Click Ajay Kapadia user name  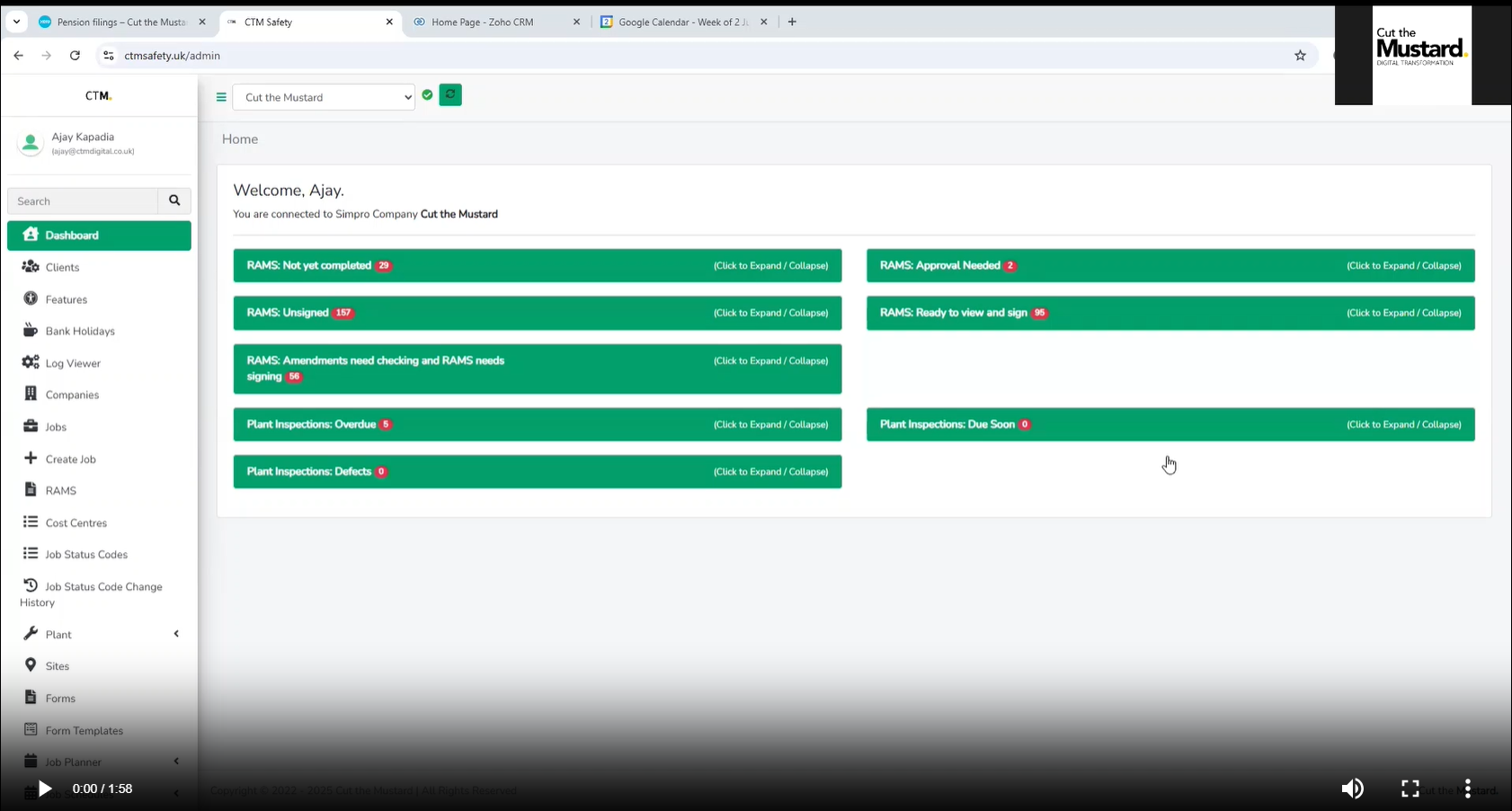click(x=83, y=137)
